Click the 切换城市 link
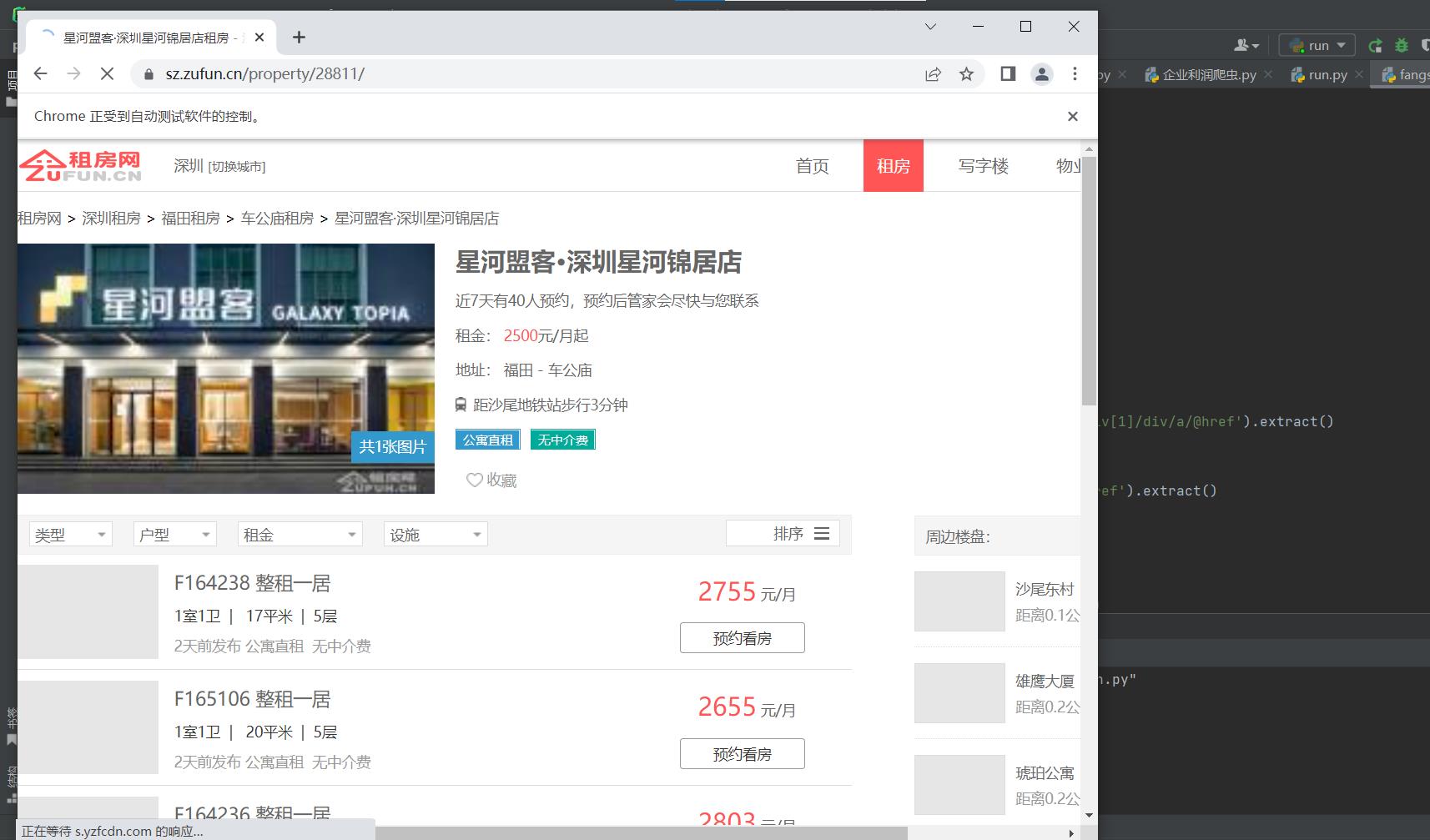Screen dimensions: 1430x840 [237, 167]
